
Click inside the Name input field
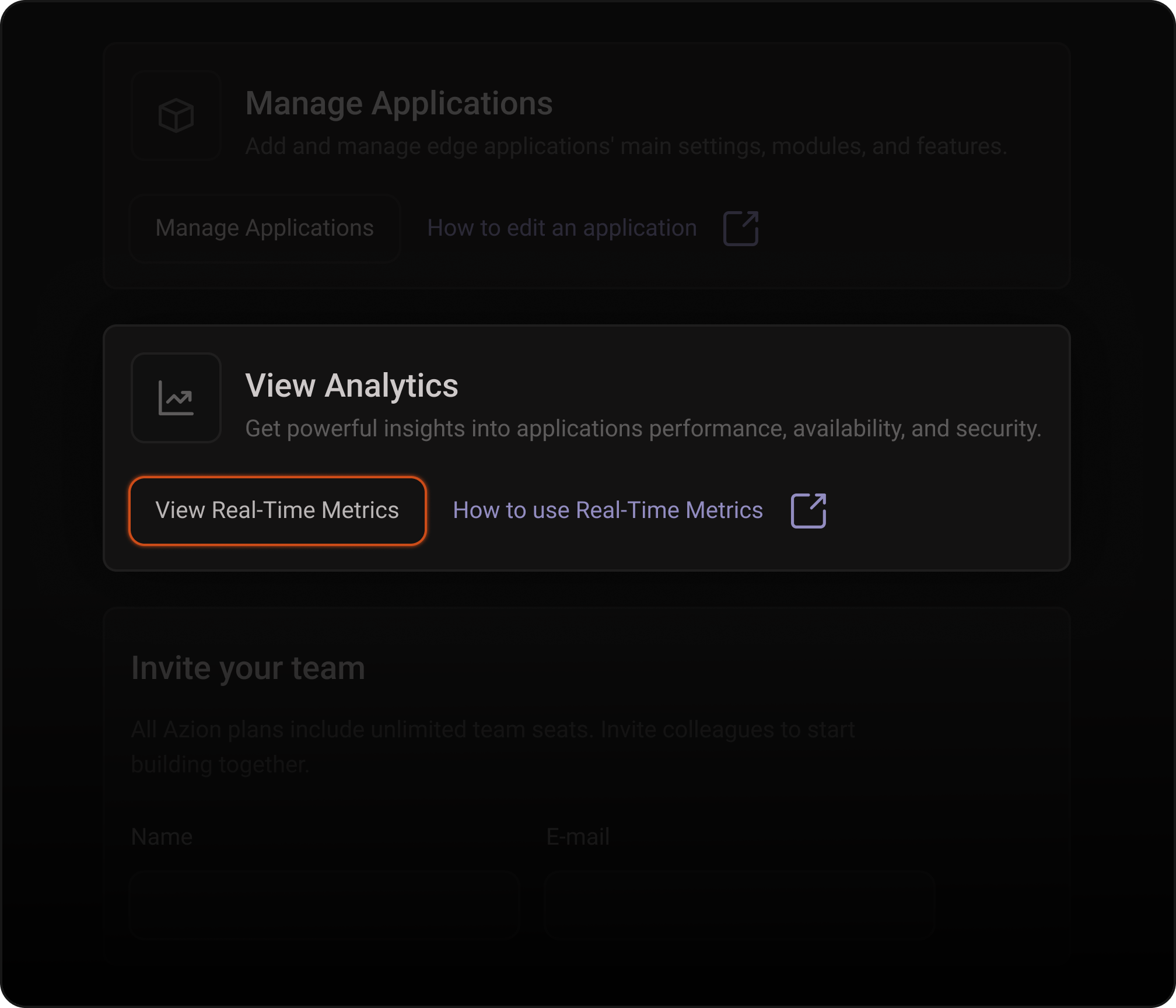[x=324, y=904]
